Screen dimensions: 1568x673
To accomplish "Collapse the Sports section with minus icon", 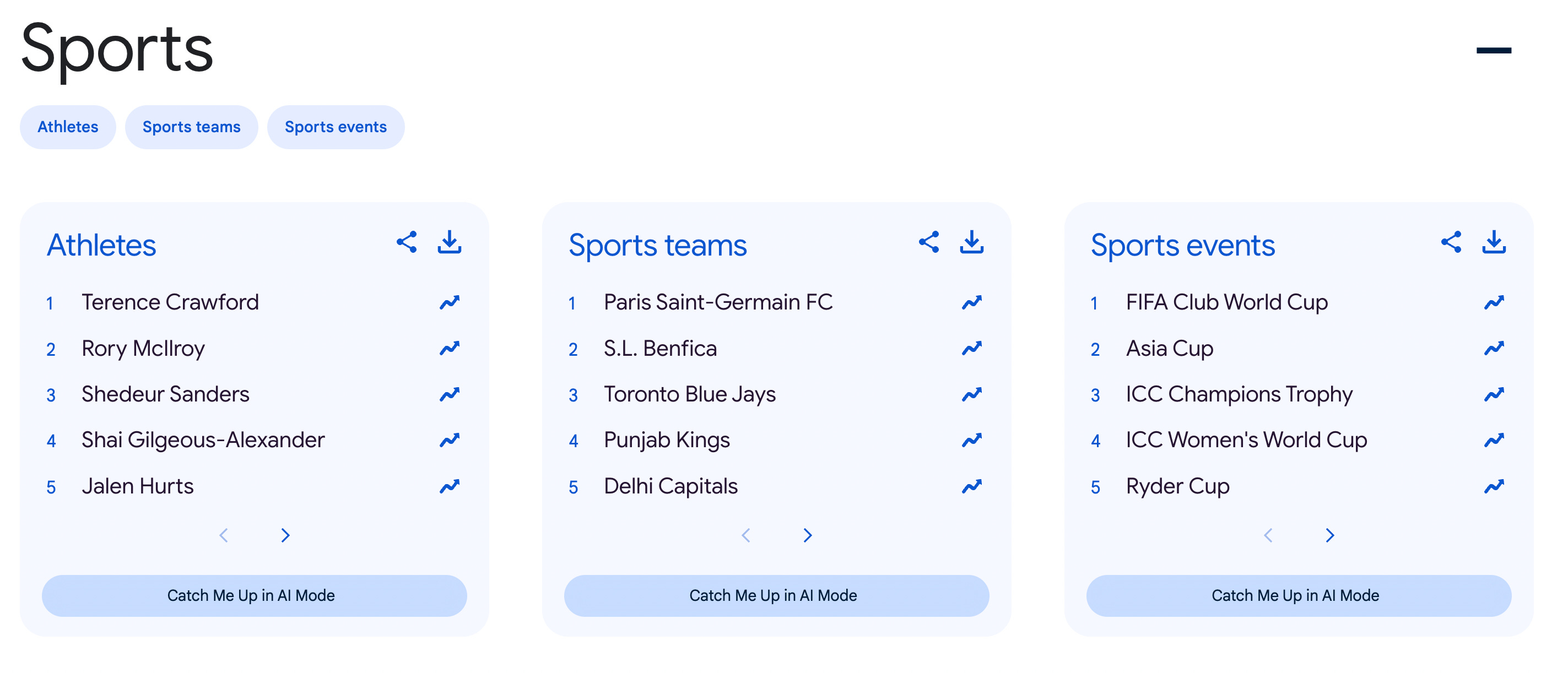I will point(1494,51).
